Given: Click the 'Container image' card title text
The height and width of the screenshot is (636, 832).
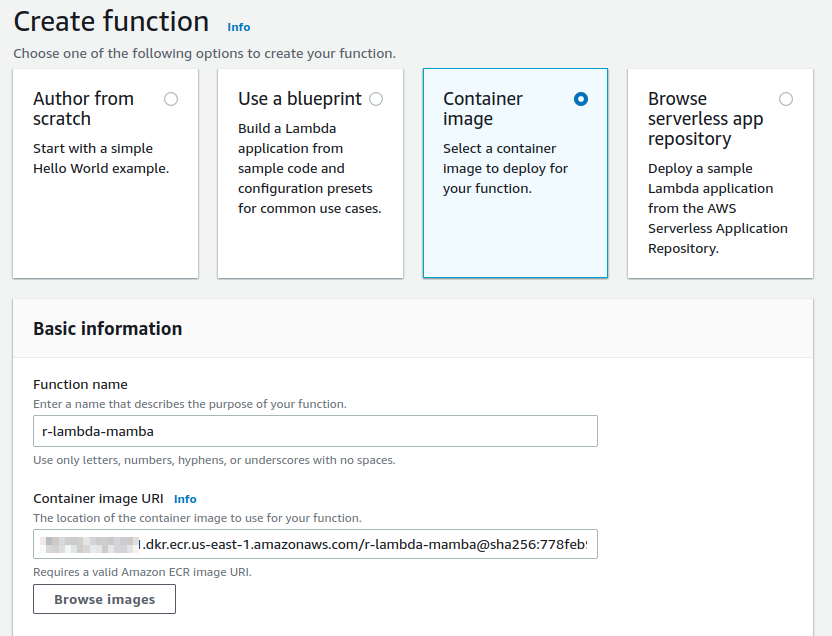Looking at the screenshot, I should coord(483,108).
